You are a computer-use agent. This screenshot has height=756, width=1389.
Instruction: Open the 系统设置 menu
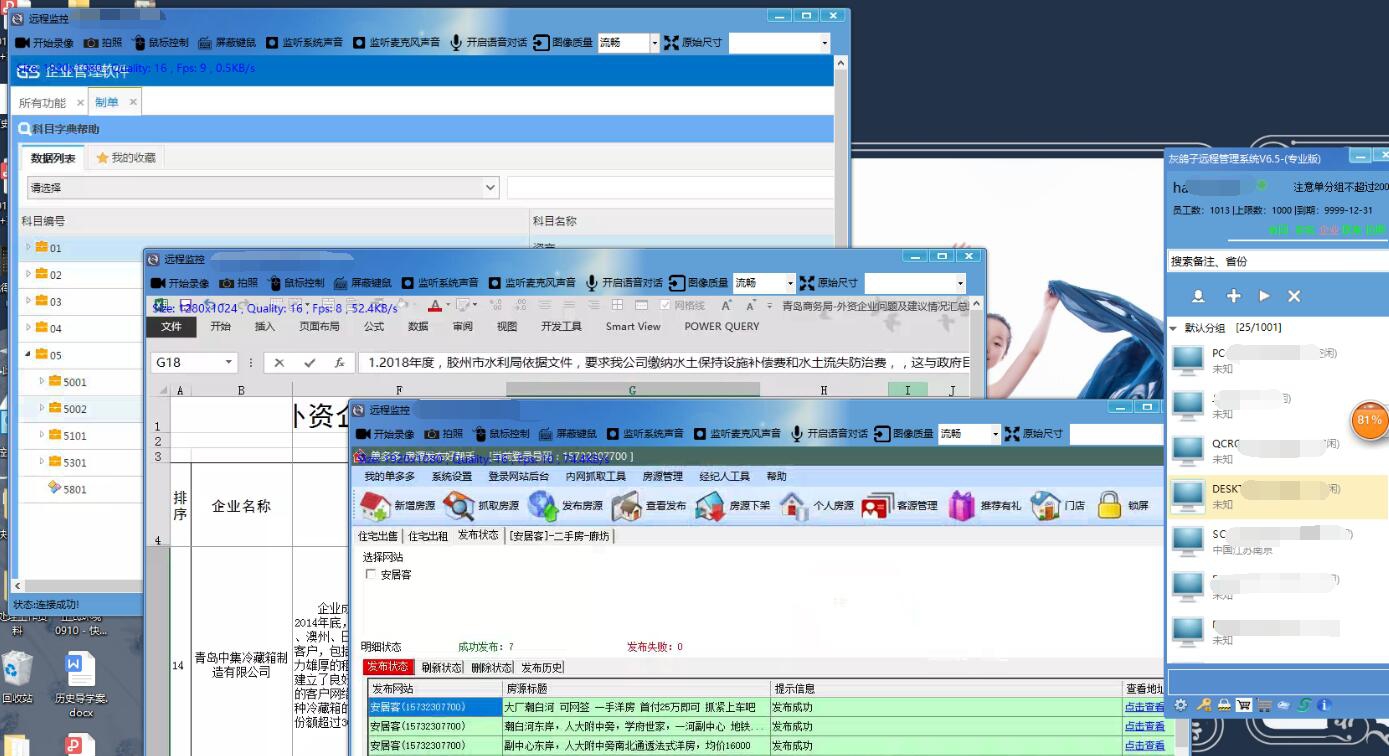451,477
